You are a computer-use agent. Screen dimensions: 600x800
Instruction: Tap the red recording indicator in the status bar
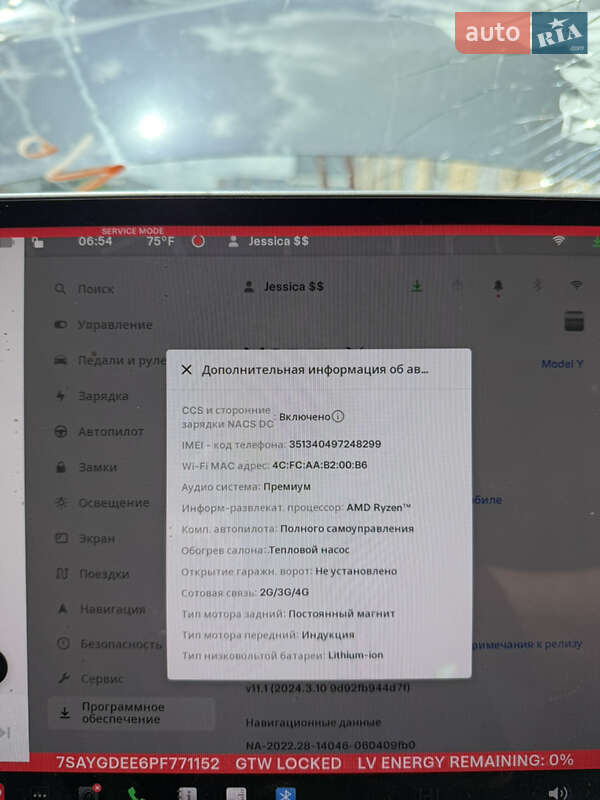[198, 241]
